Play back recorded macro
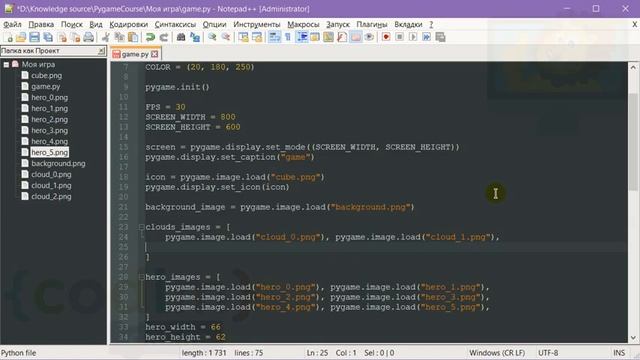This screenshot has height=360, width=640. 413,38
